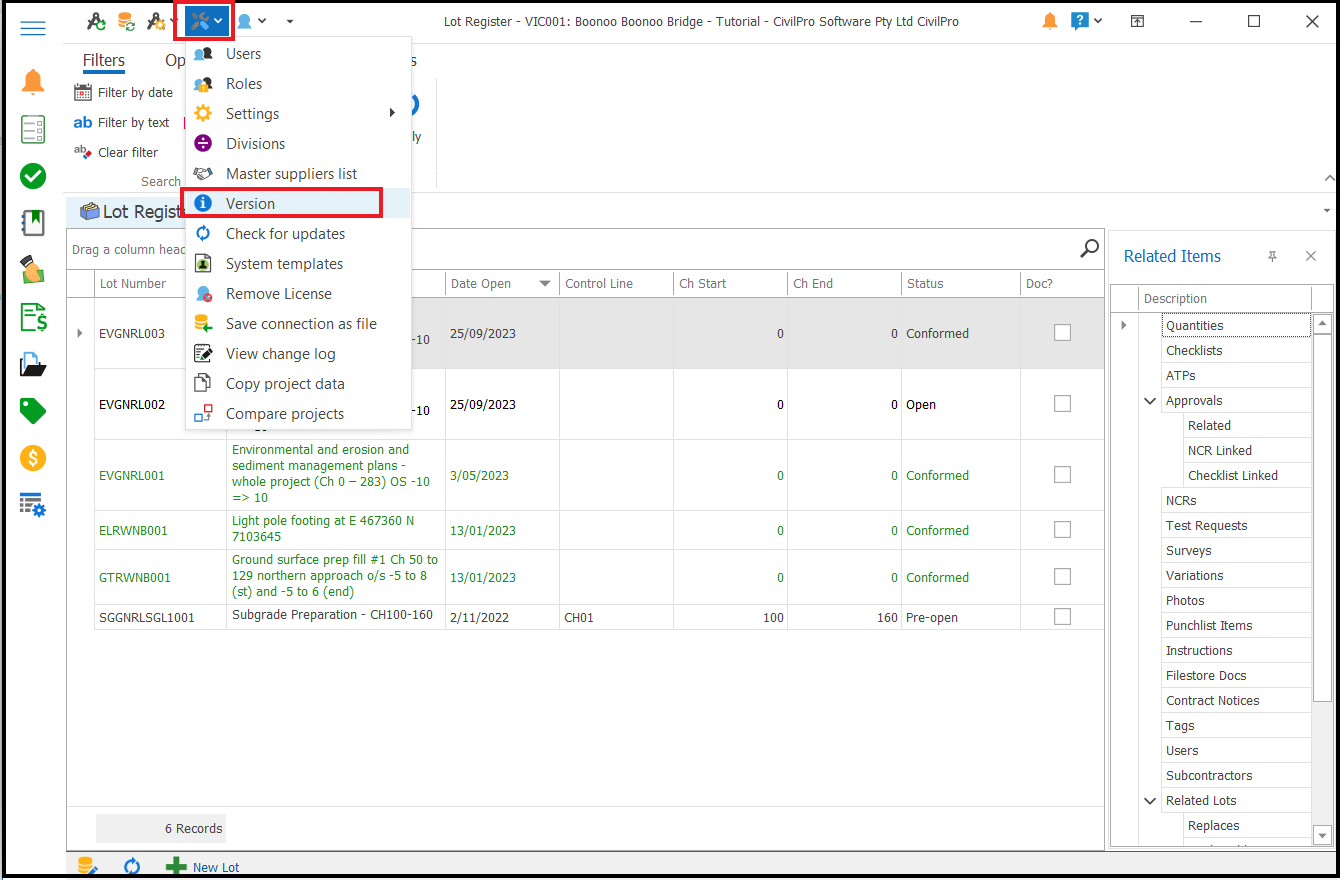The image size is (1341, 880).
Task: Choose Save connection as file
Action: pos(297,324)
